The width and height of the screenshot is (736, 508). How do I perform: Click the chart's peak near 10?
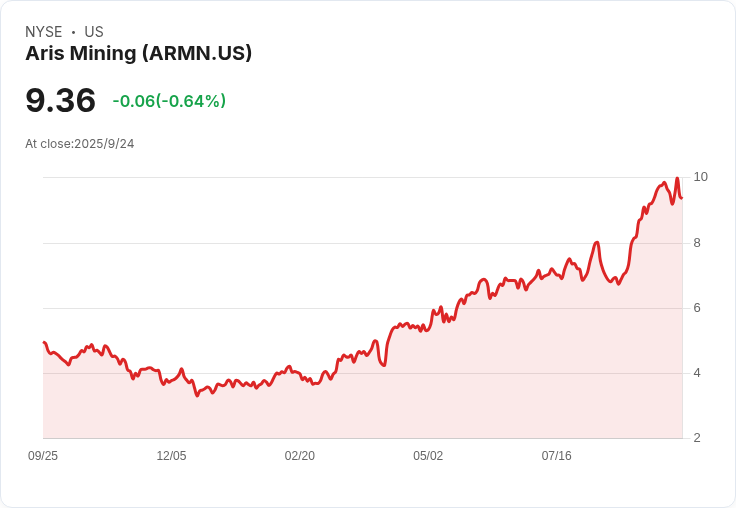click(x=677, y=178)
